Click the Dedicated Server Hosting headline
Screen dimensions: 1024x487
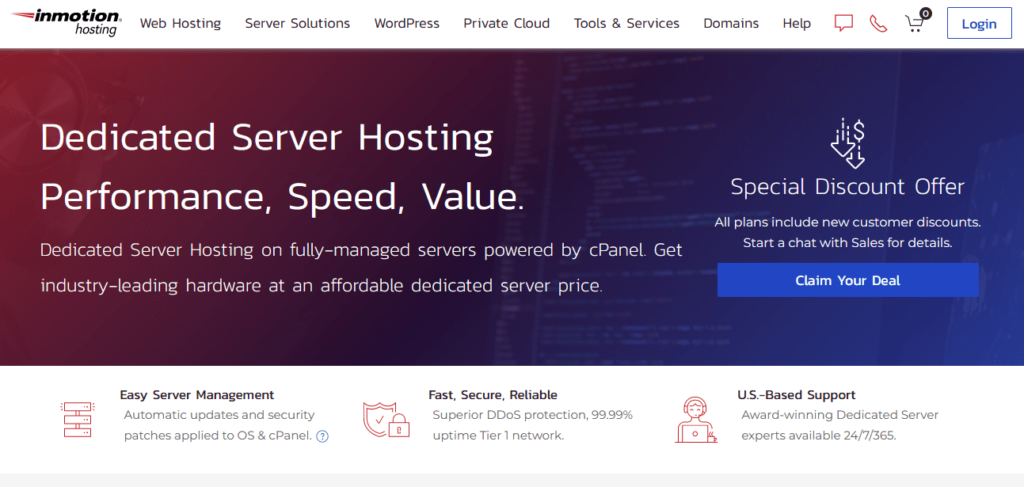click(x=266, y=138)
